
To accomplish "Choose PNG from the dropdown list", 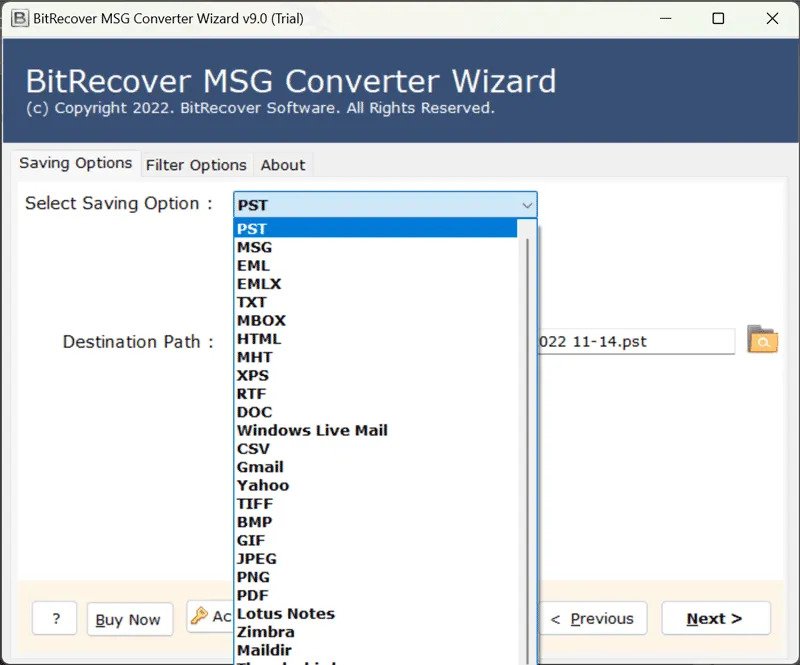I will pos(376,577).
